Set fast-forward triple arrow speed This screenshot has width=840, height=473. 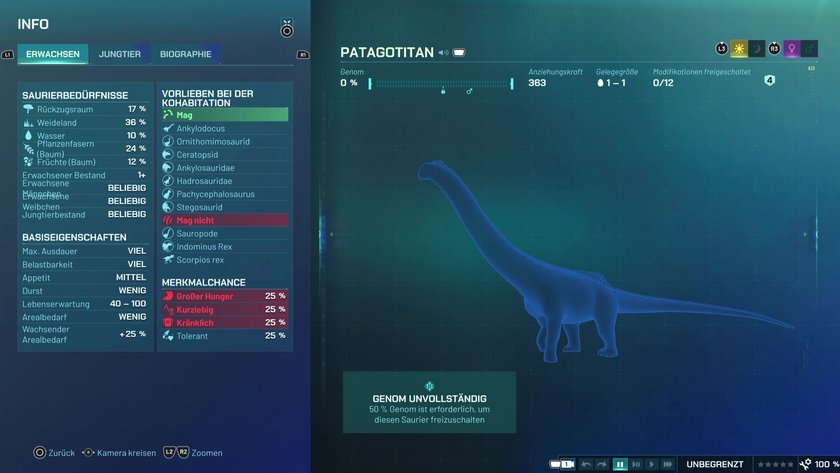(668, 464)
